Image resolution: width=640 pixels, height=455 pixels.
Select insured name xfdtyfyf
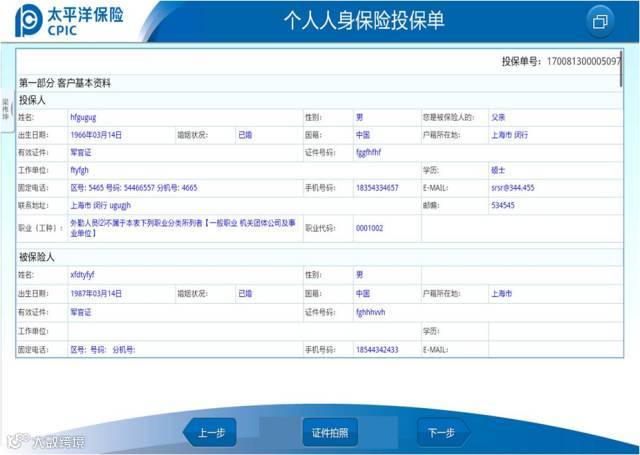pos(82,275)
